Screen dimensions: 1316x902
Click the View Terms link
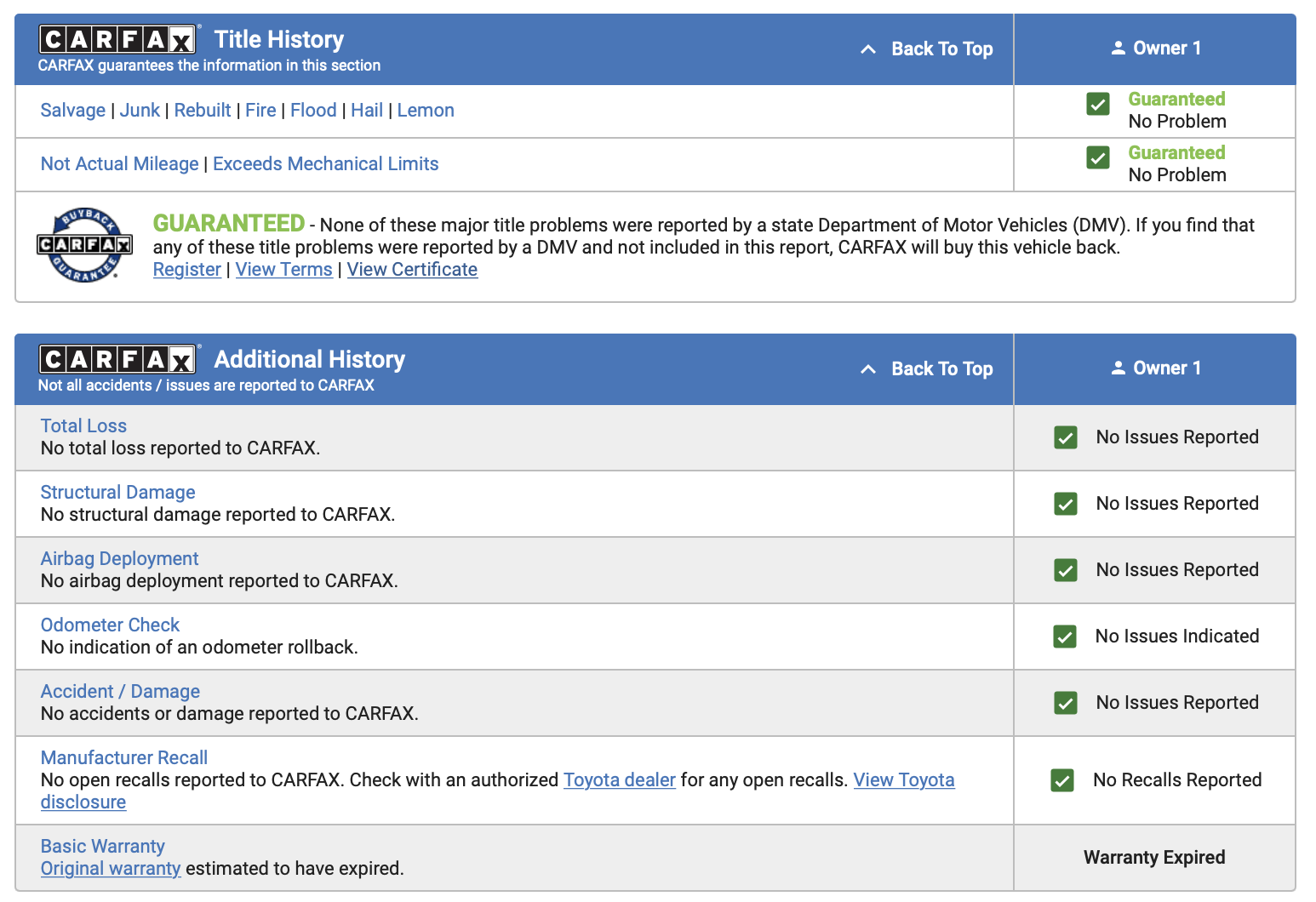(x=284, y=270)
